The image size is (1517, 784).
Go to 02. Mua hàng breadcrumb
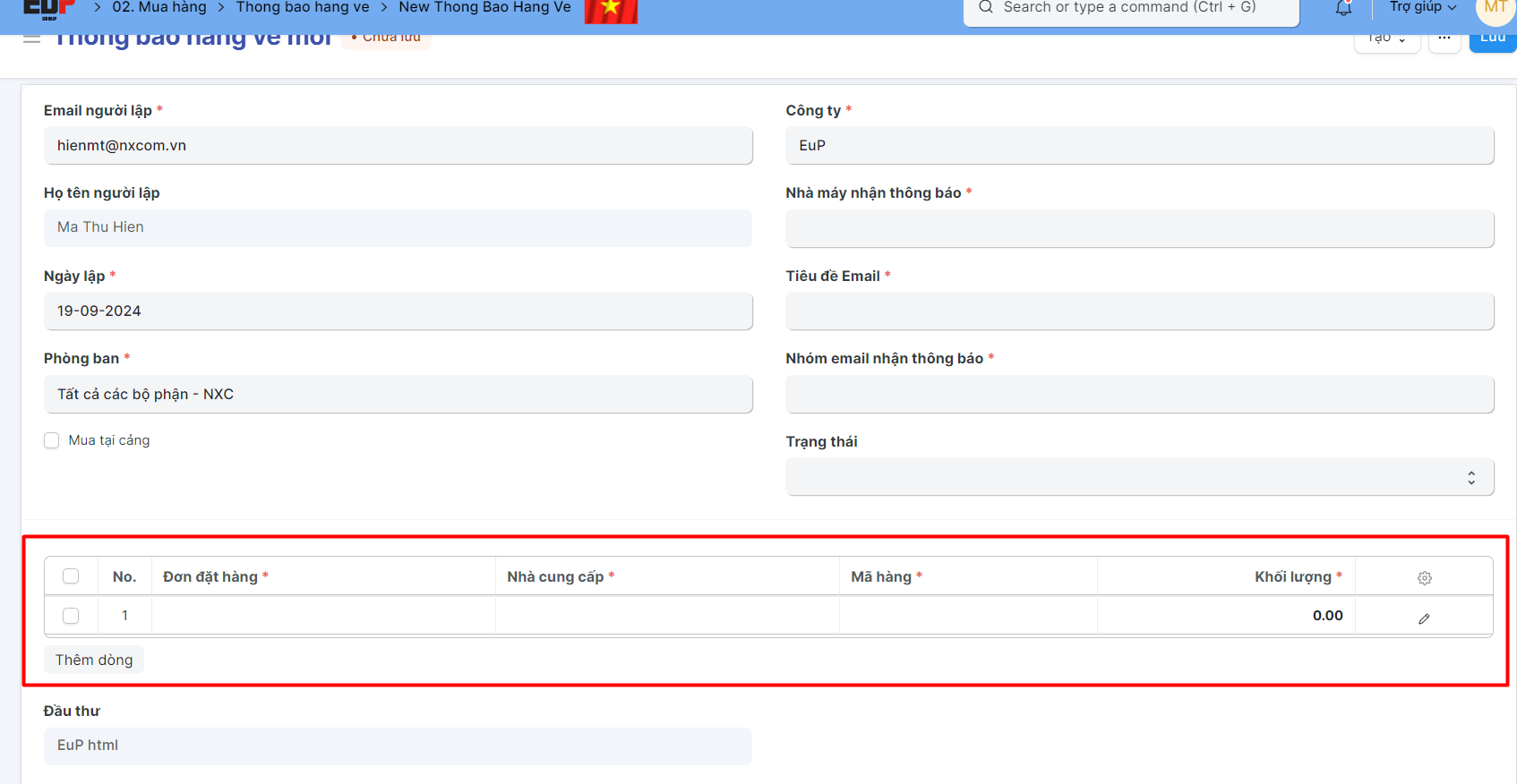(x=159, y=7)
